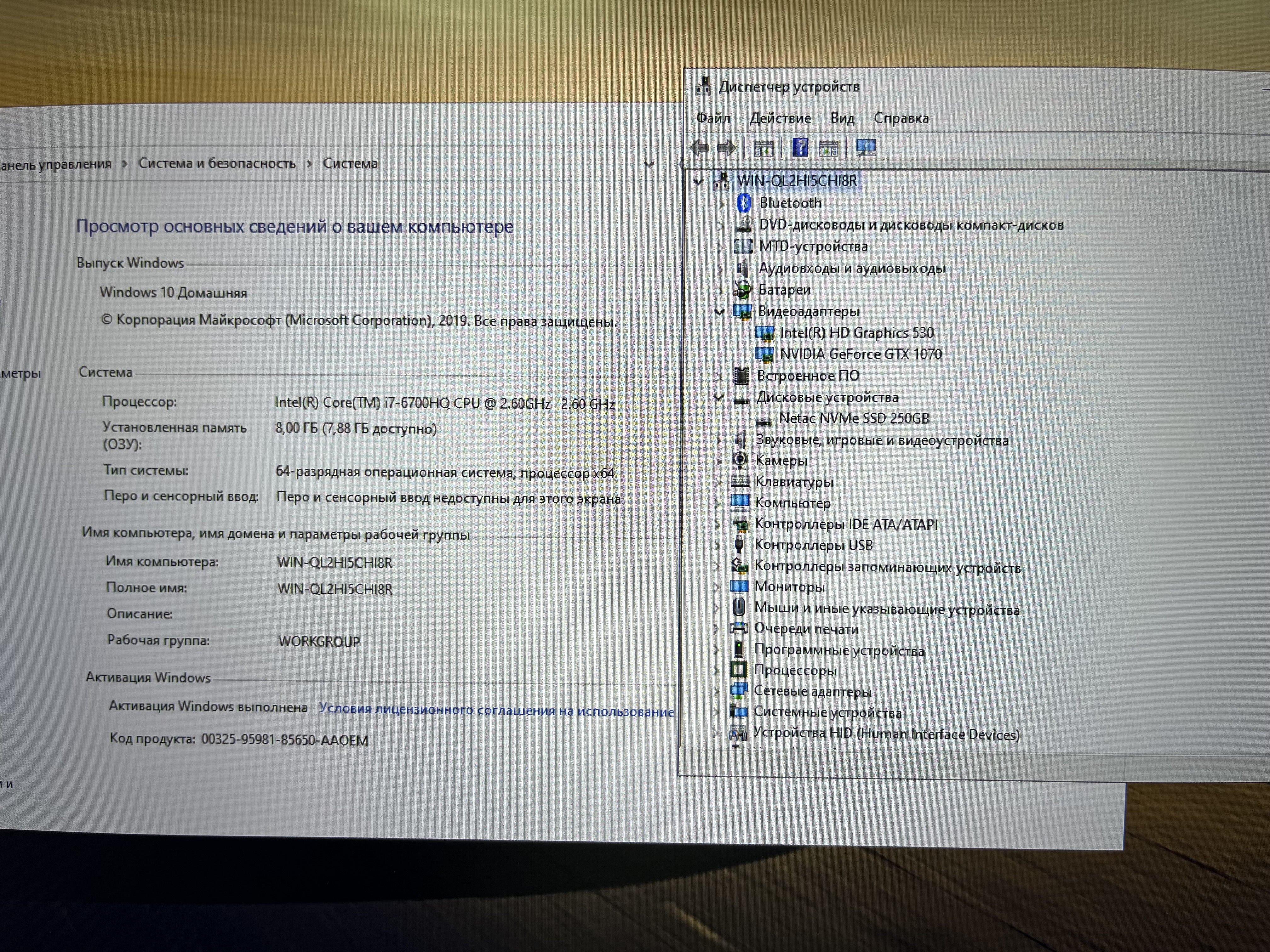This screenshot has width=1270, height=952.
Task: Expand the Процессоры category
Action: click(x=716, y=670)
